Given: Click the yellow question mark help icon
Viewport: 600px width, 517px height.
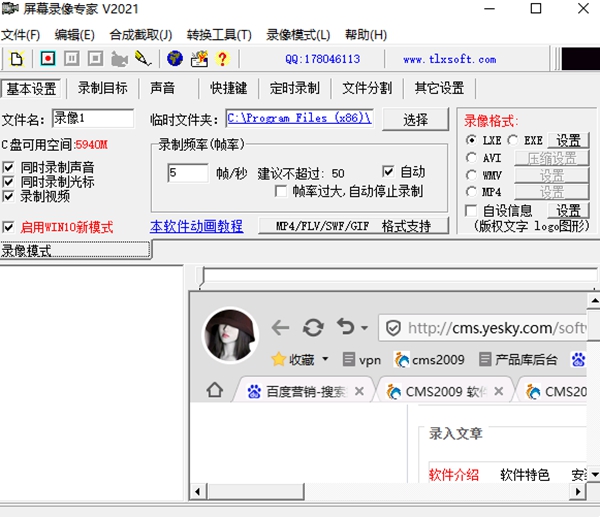Looking at the screenshot, I should coord(222,59).
